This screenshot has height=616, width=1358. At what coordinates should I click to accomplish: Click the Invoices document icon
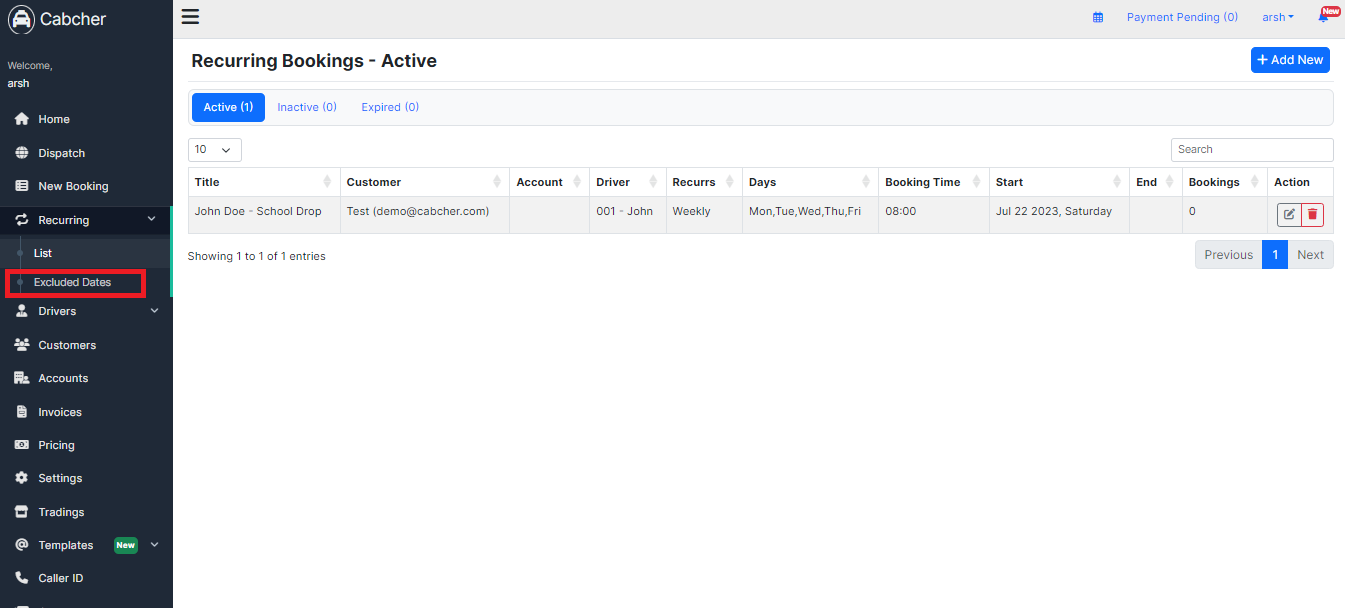tap(21, 412)
